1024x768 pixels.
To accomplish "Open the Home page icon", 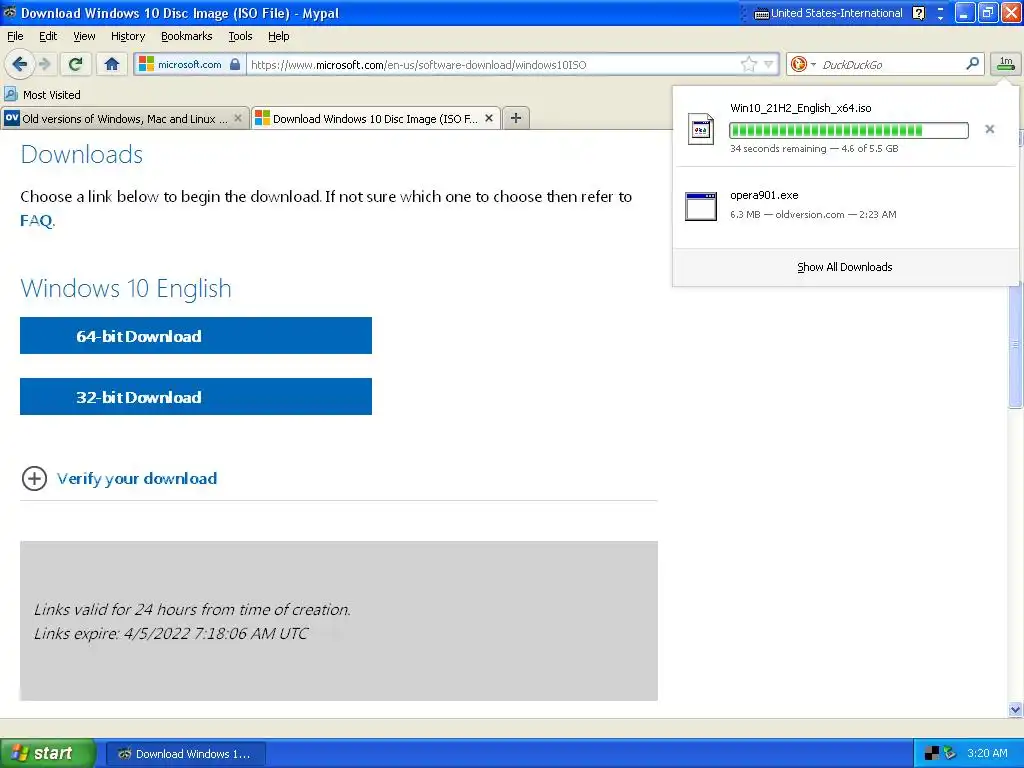I will (112, 64).
